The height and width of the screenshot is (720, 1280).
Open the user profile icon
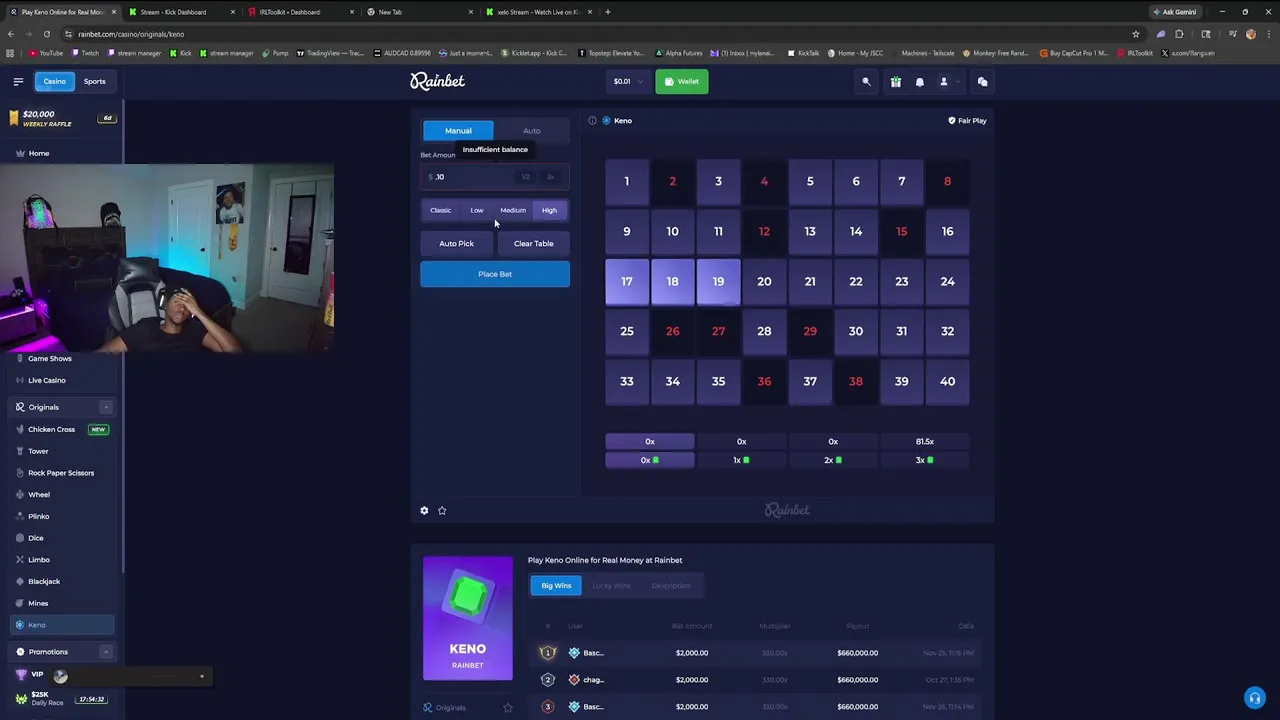pyautogui.click(x=943, y=82)
